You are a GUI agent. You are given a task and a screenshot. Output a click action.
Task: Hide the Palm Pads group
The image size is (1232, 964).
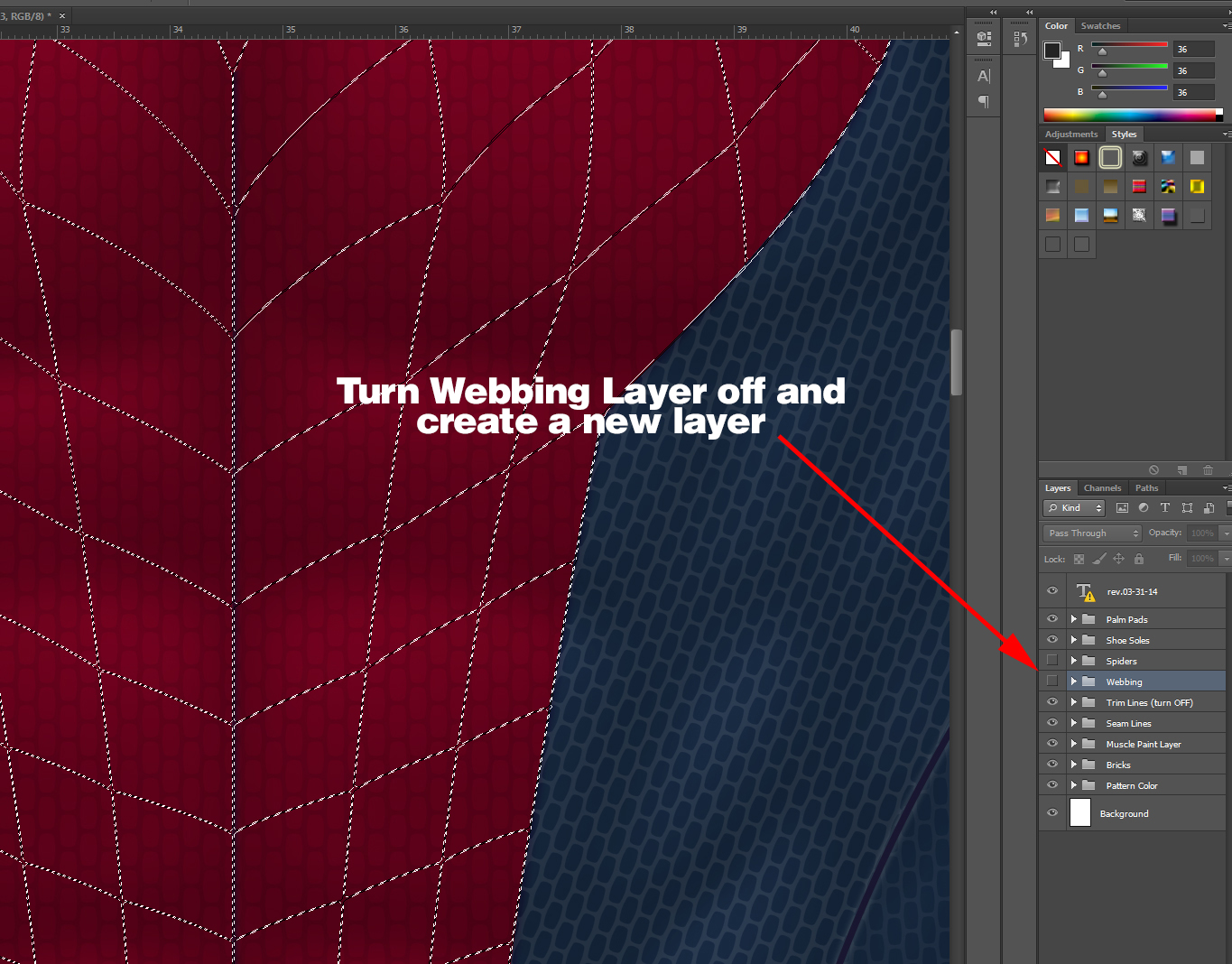(x=1052, y=619)
